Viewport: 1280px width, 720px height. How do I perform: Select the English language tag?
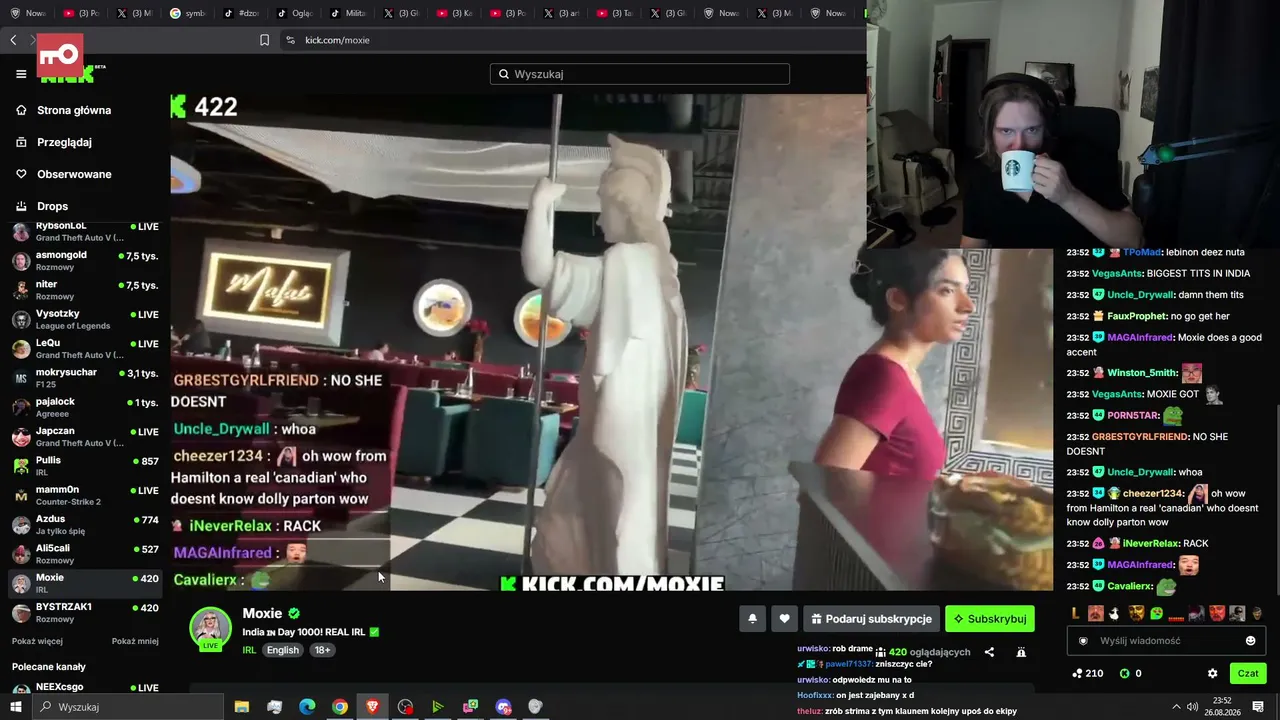coord(283,650)
